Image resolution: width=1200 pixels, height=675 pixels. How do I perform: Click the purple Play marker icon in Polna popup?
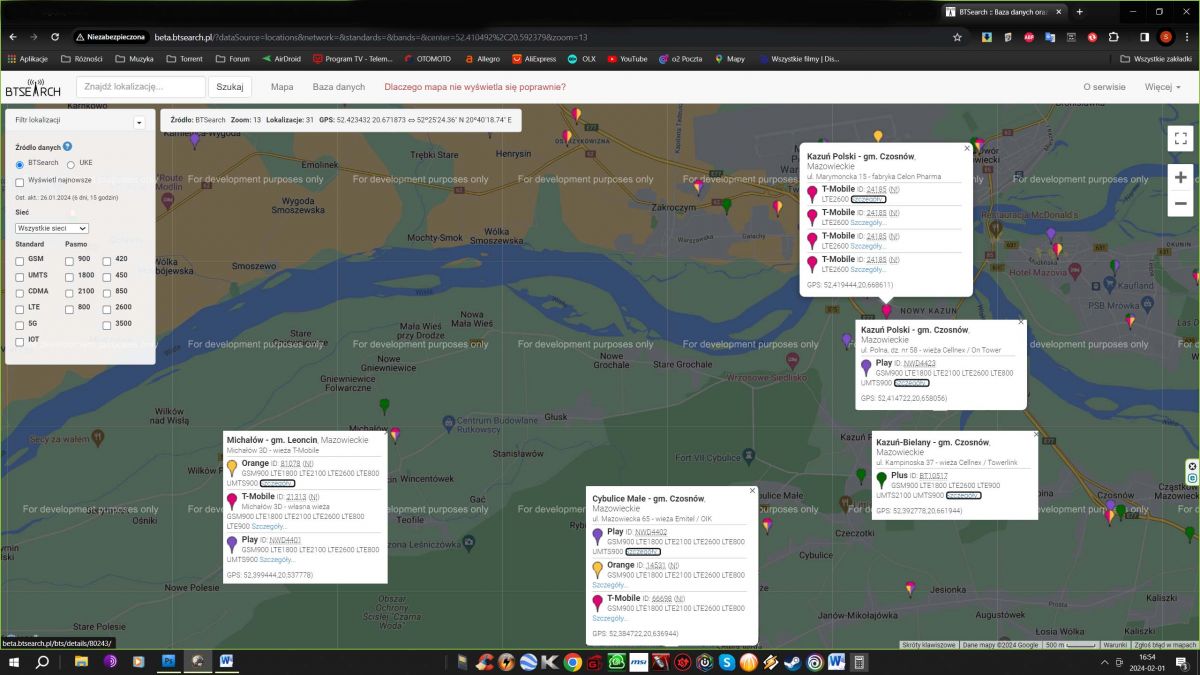(866, 368)
